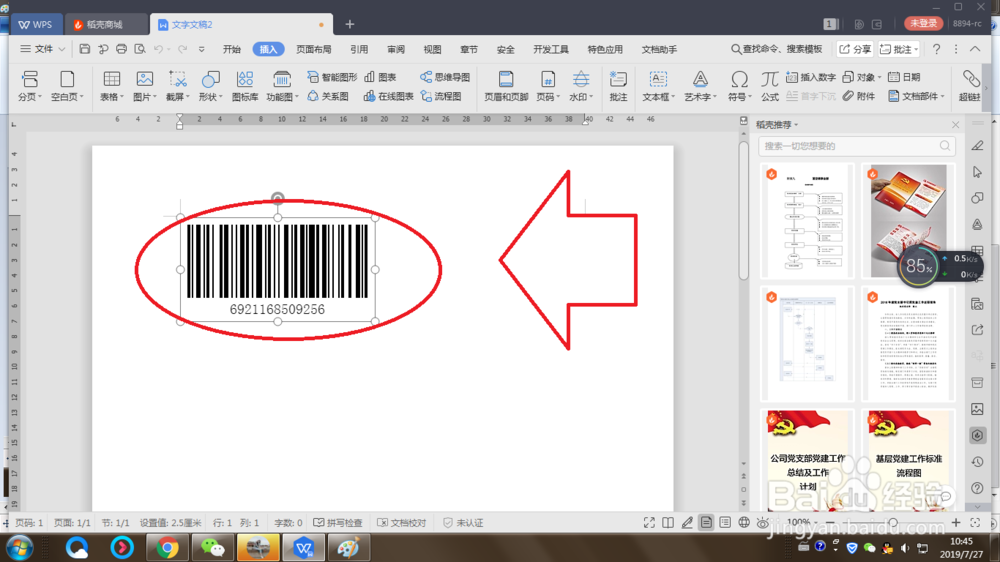Insert a chart with 图表

click(x=380, y=77)
